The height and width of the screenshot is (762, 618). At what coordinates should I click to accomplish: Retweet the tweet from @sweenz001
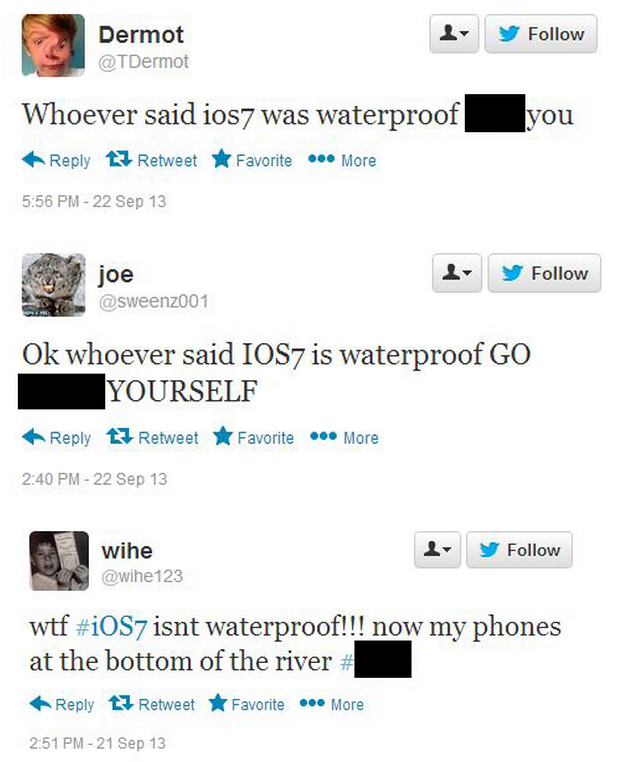click(x=153, y=437)
